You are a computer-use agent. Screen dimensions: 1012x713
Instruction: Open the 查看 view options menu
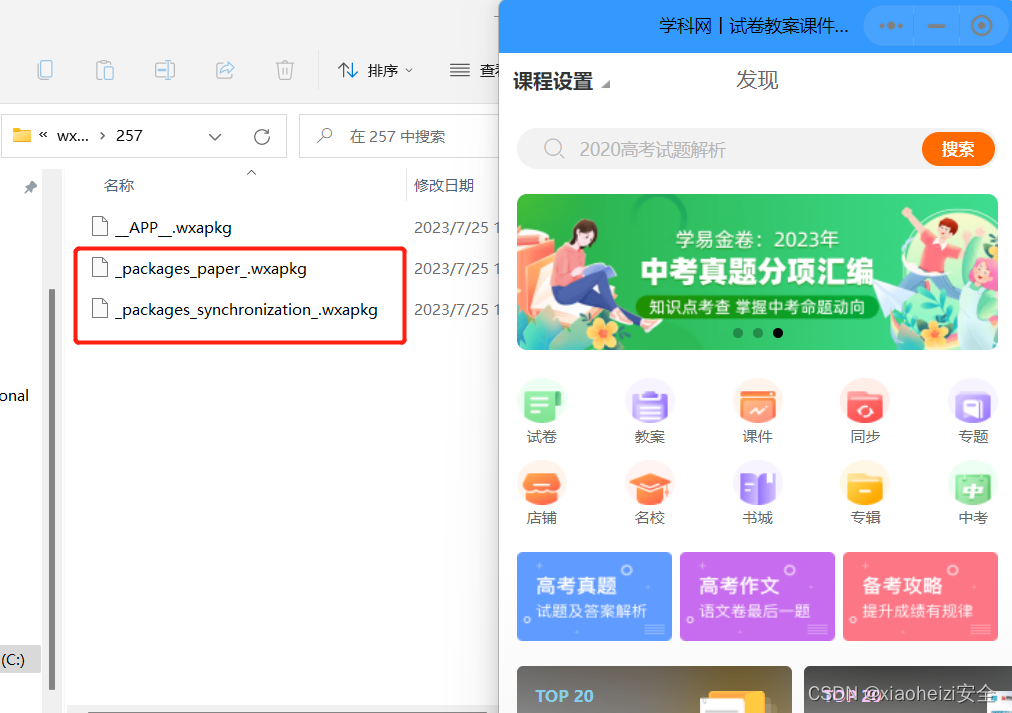point(474,70)
